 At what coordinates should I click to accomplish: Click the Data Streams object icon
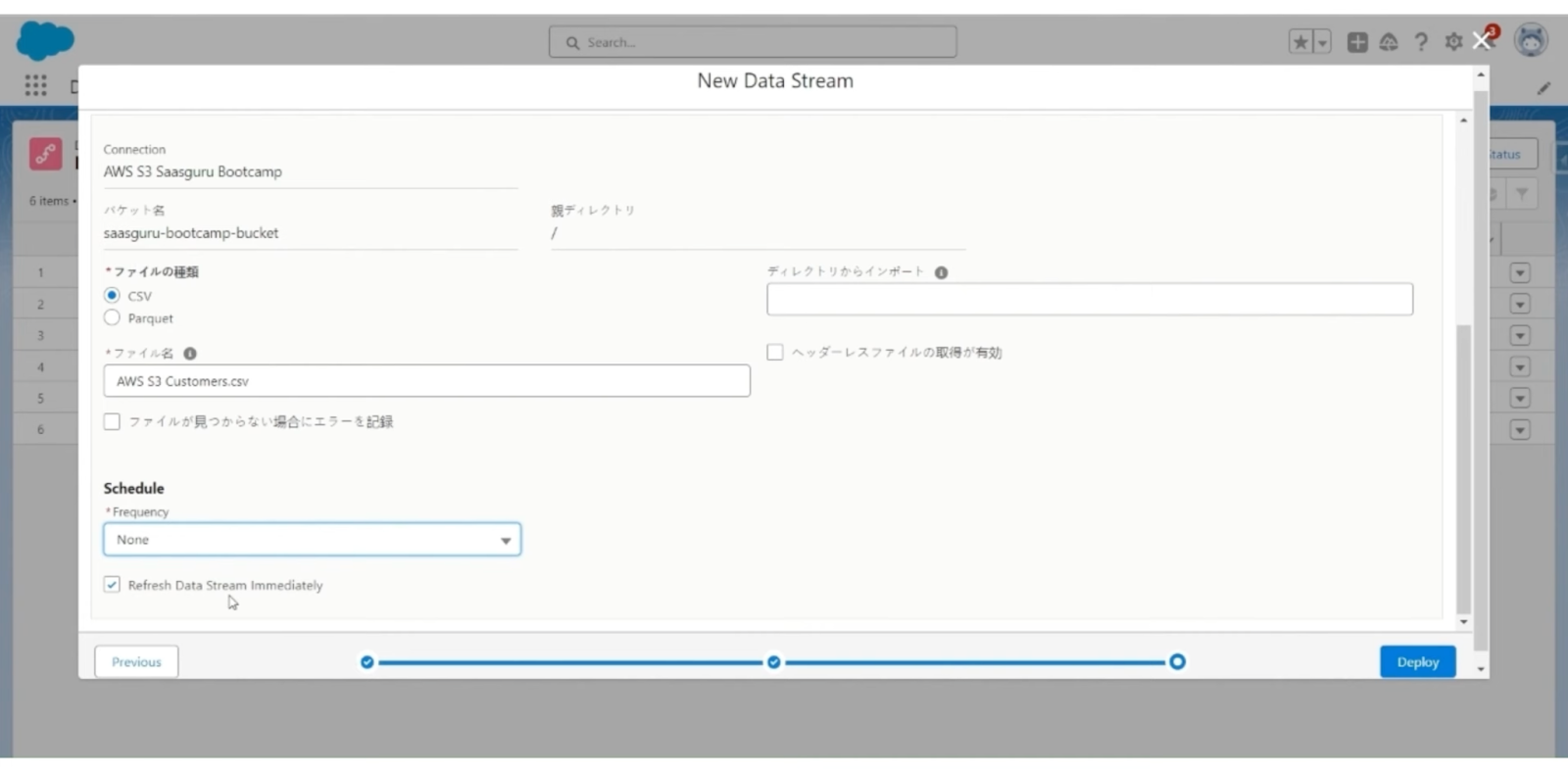pos(45,154)
